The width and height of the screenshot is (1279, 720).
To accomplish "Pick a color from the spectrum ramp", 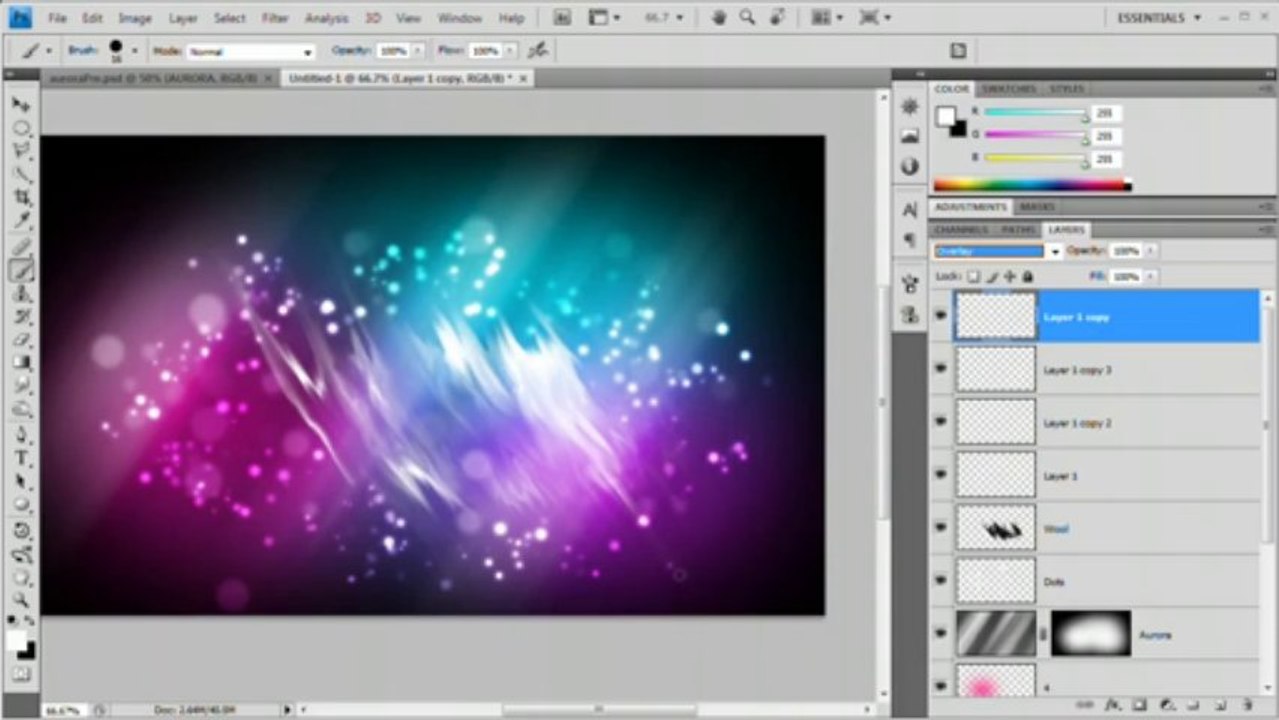I will (x=1032, y=185).
